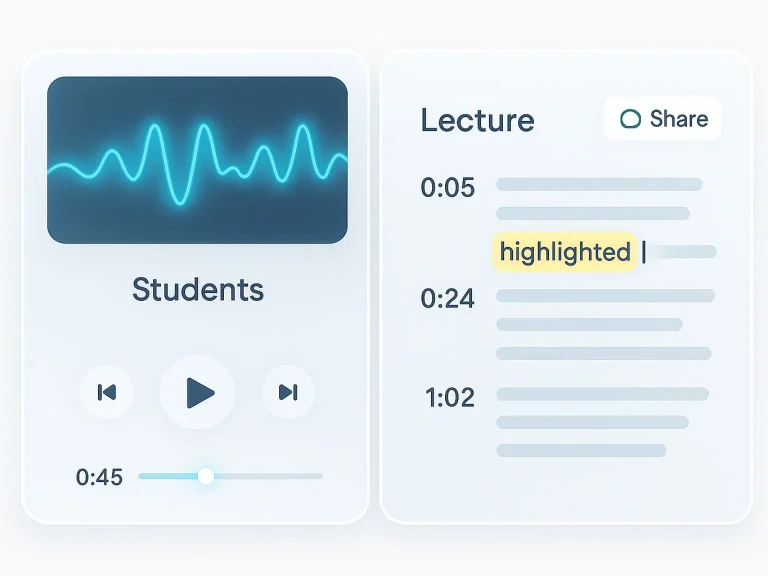The height and width of the screenshot is (576, 768).
Task: Click the circle icon inside Share
Action: pos(630,119)
